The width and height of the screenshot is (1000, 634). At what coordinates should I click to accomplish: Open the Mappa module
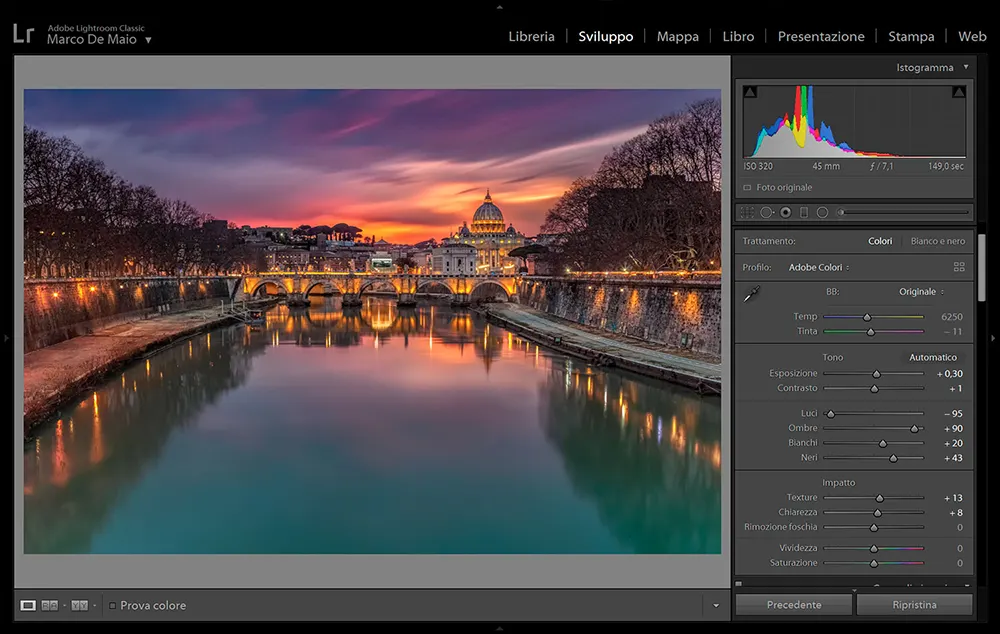(x=677, y=36)
